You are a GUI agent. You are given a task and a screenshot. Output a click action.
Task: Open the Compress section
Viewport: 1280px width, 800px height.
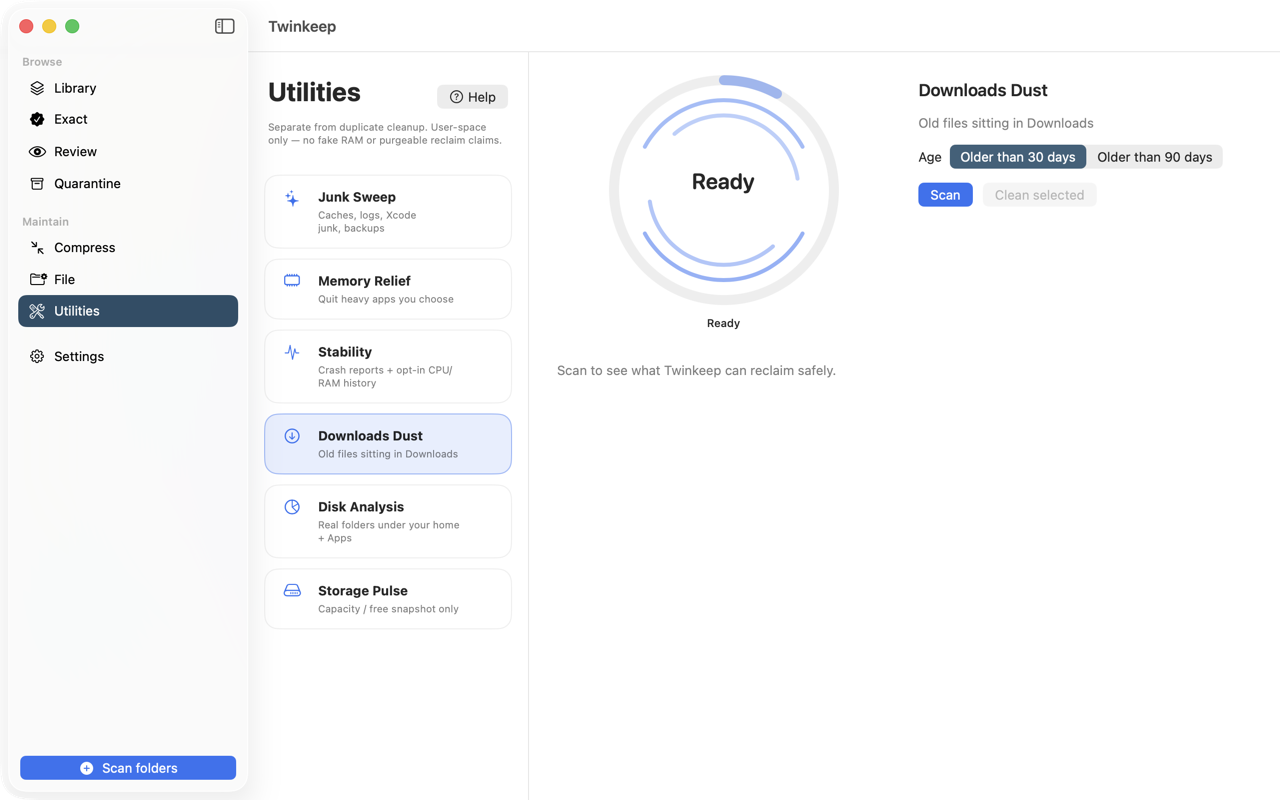128,247
